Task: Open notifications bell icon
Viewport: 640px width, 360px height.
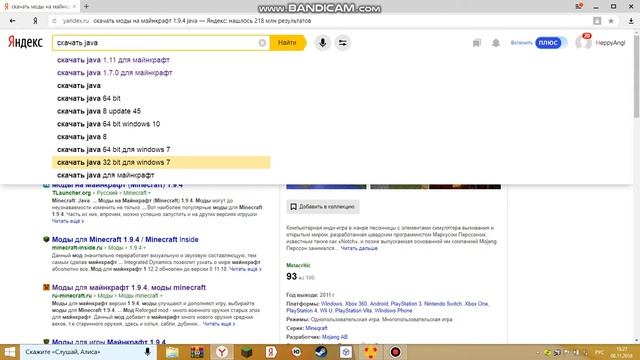Action: [x=496, y=43]
